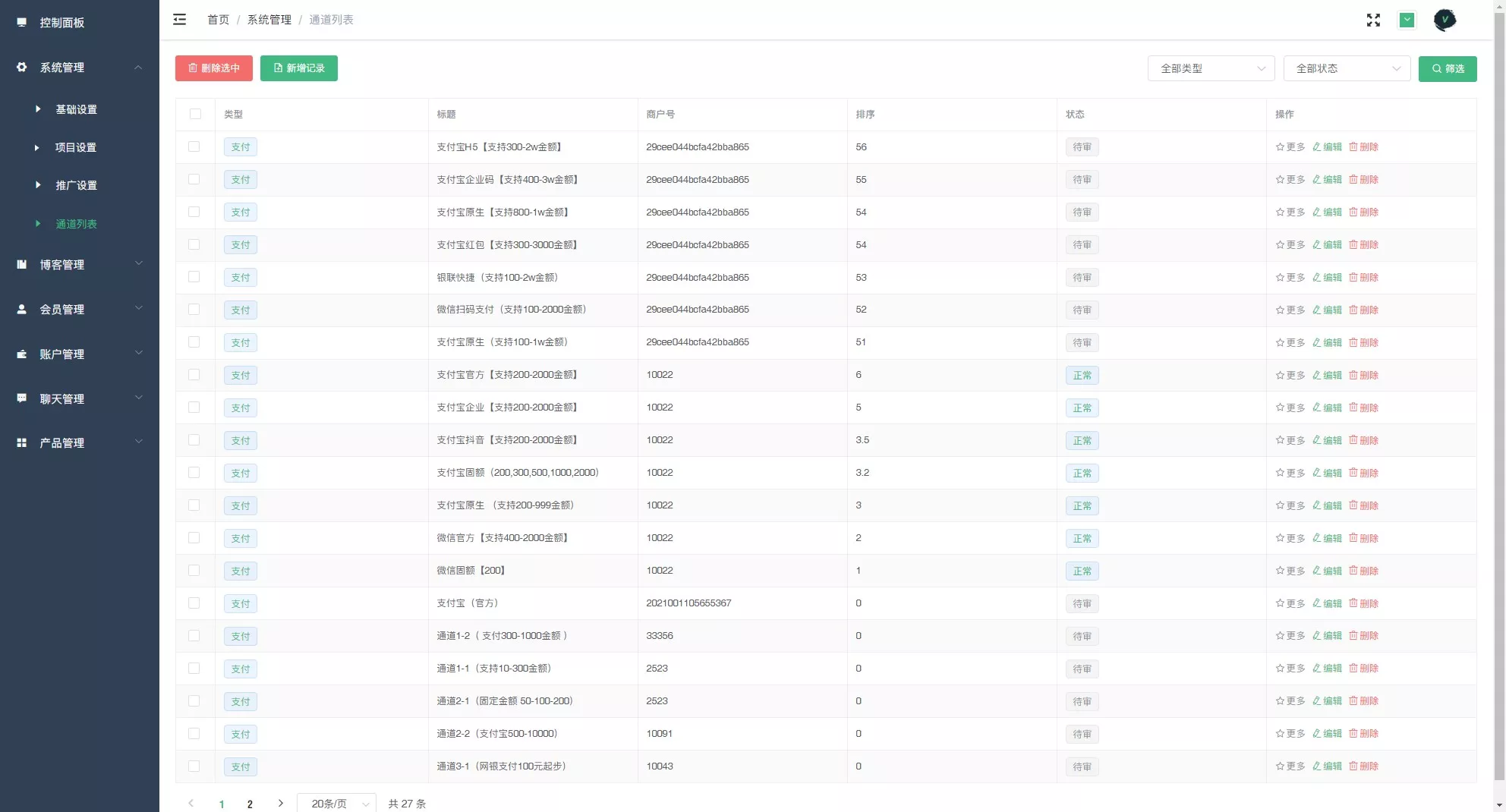Check the 支付宝H5 row checkbox
1506x812 pixels.
click(x=194, y=146)
